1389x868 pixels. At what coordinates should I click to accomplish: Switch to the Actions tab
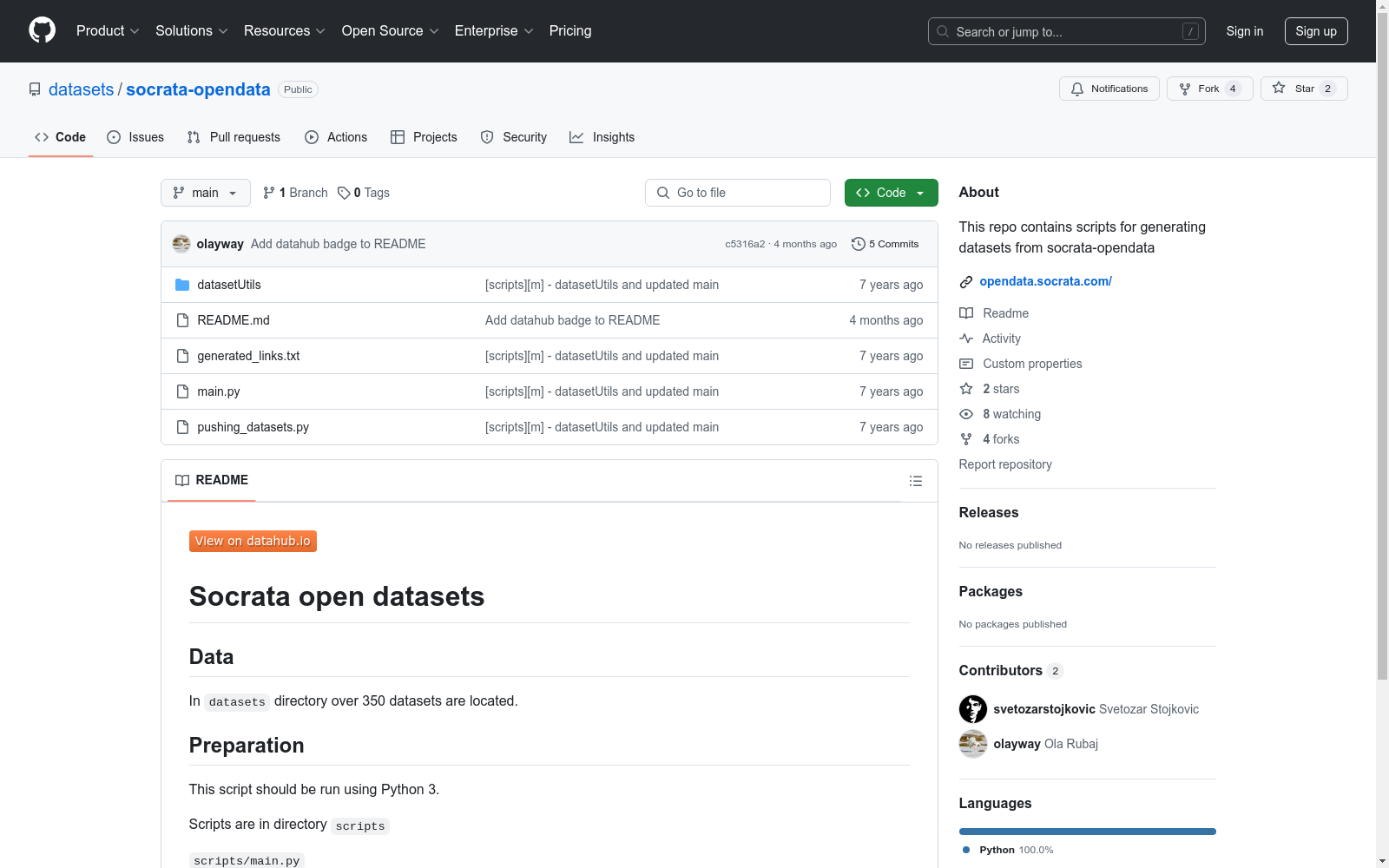point(336,137)
